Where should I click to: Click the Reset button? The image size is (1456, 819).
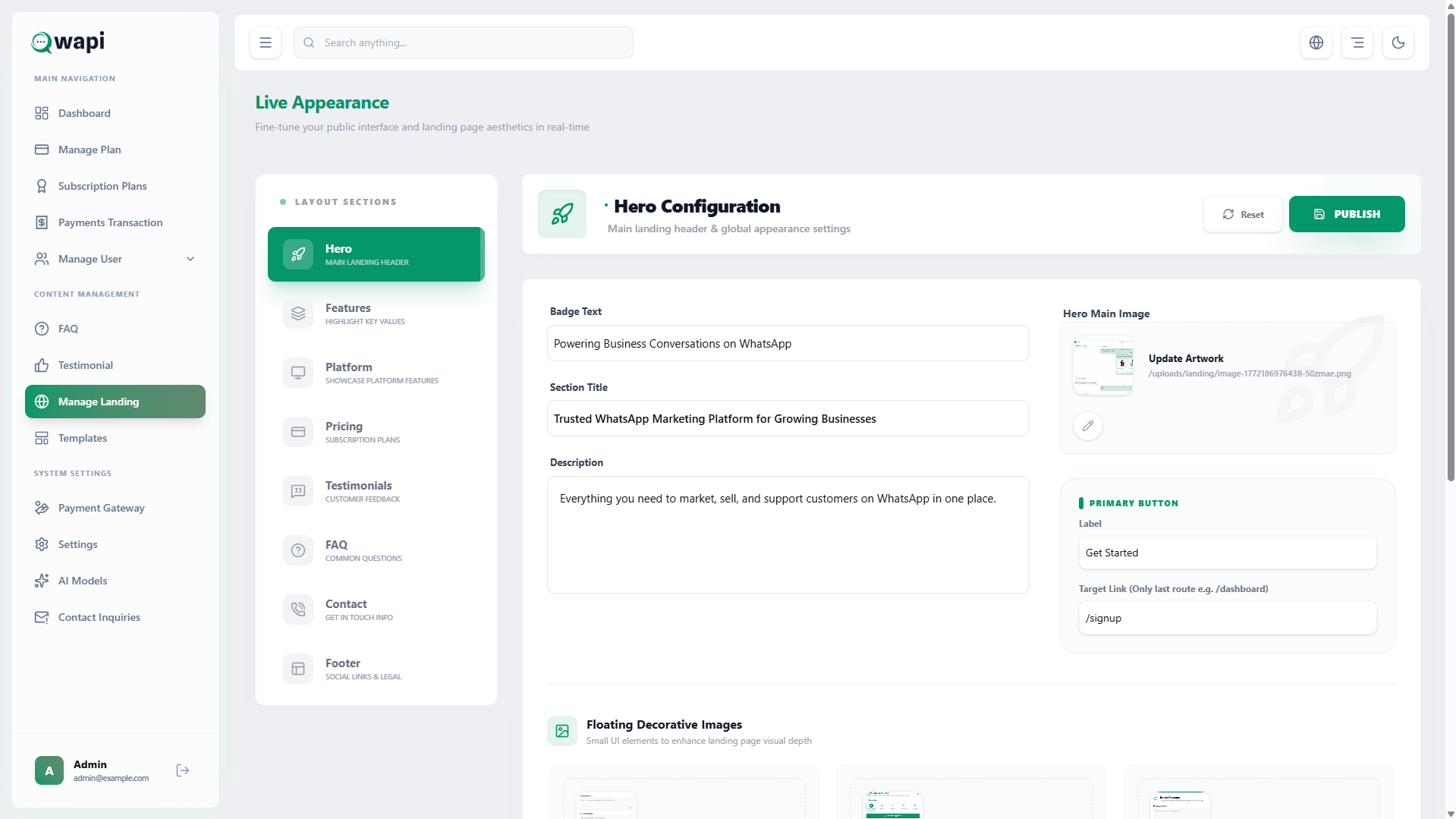tap(1243, 214)
